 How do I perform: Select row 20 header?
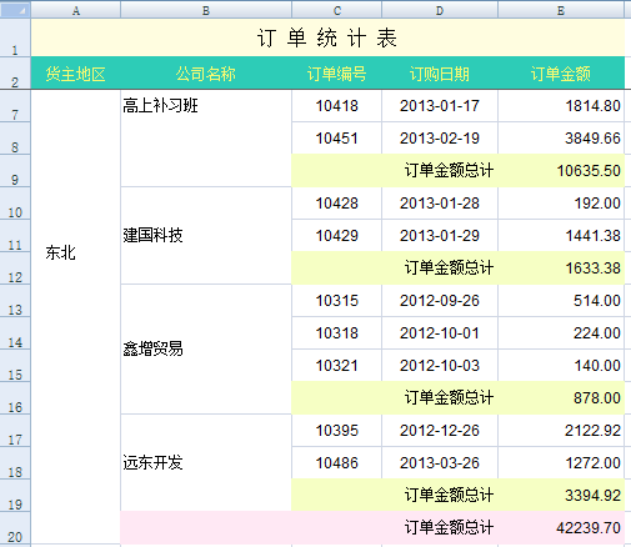[x=15, y=528]
